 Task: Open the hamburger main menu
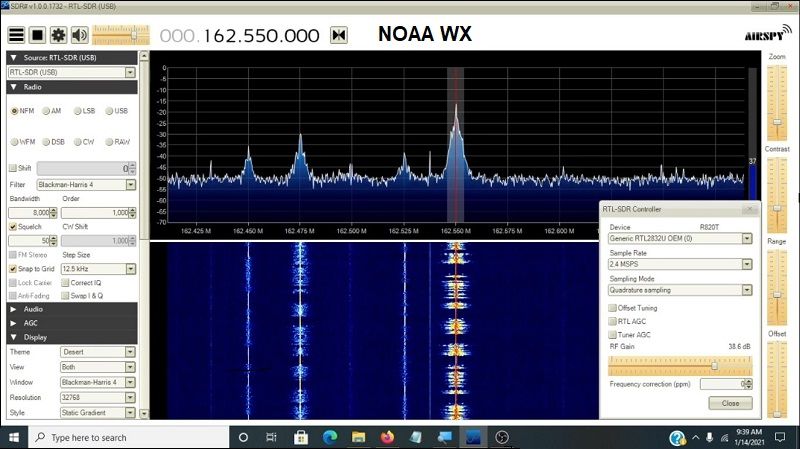pos(16,35)
